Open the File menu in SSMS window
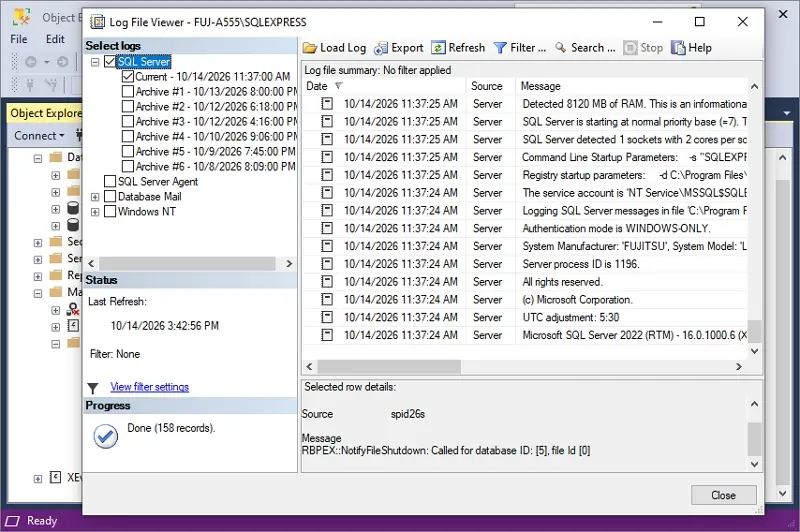The width and height of the screenshot is (800, 532). click(x=19, y=39)
